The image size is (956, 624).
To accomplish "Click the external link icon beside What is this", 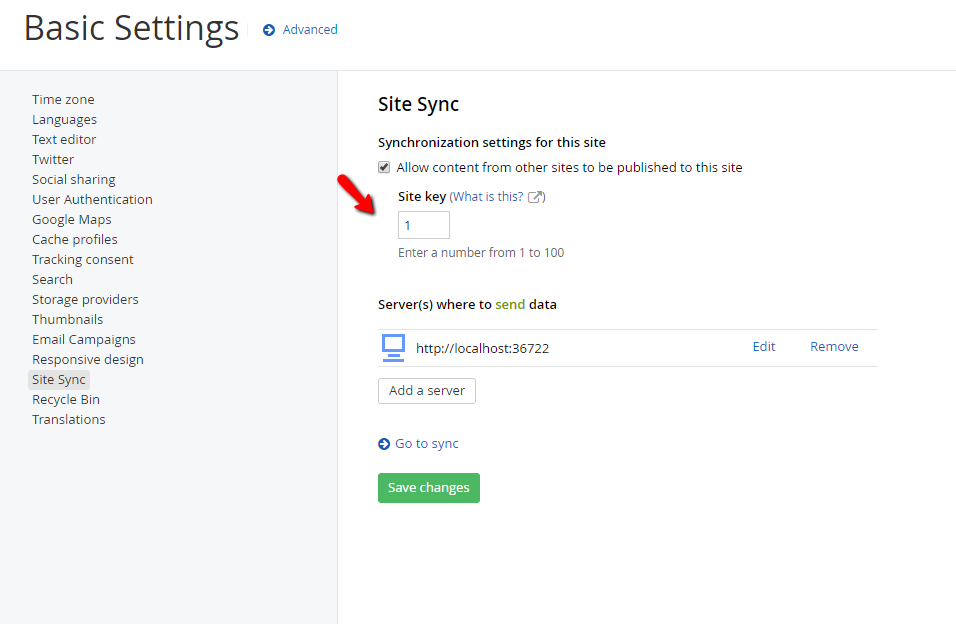I will coord(535,197).
